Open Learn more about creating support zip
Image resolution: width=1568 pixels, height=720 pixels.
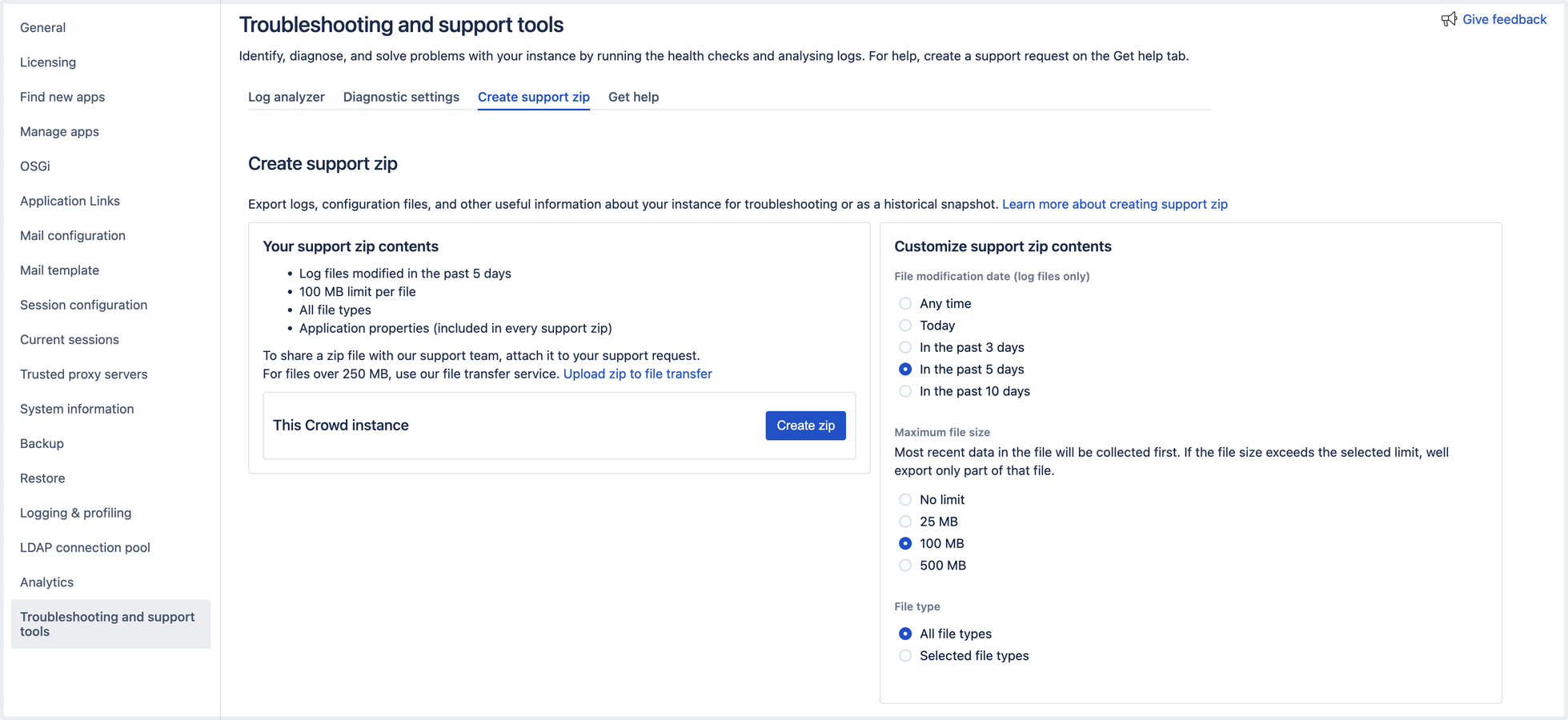(x=1114, y=204)
